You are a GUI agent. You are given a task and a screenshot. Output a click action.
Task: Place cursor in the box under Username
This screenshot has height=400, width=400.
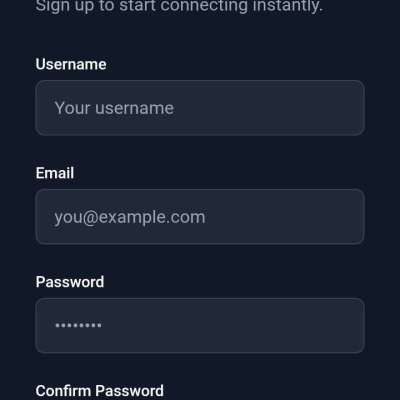click(x=200, y=108)
